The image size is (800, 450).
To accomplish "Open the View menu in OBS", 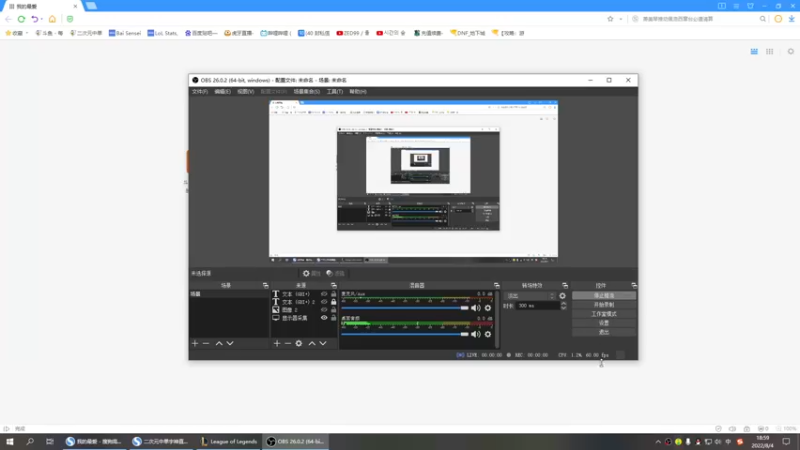I will pyautogui.click(x=245, y=92).
